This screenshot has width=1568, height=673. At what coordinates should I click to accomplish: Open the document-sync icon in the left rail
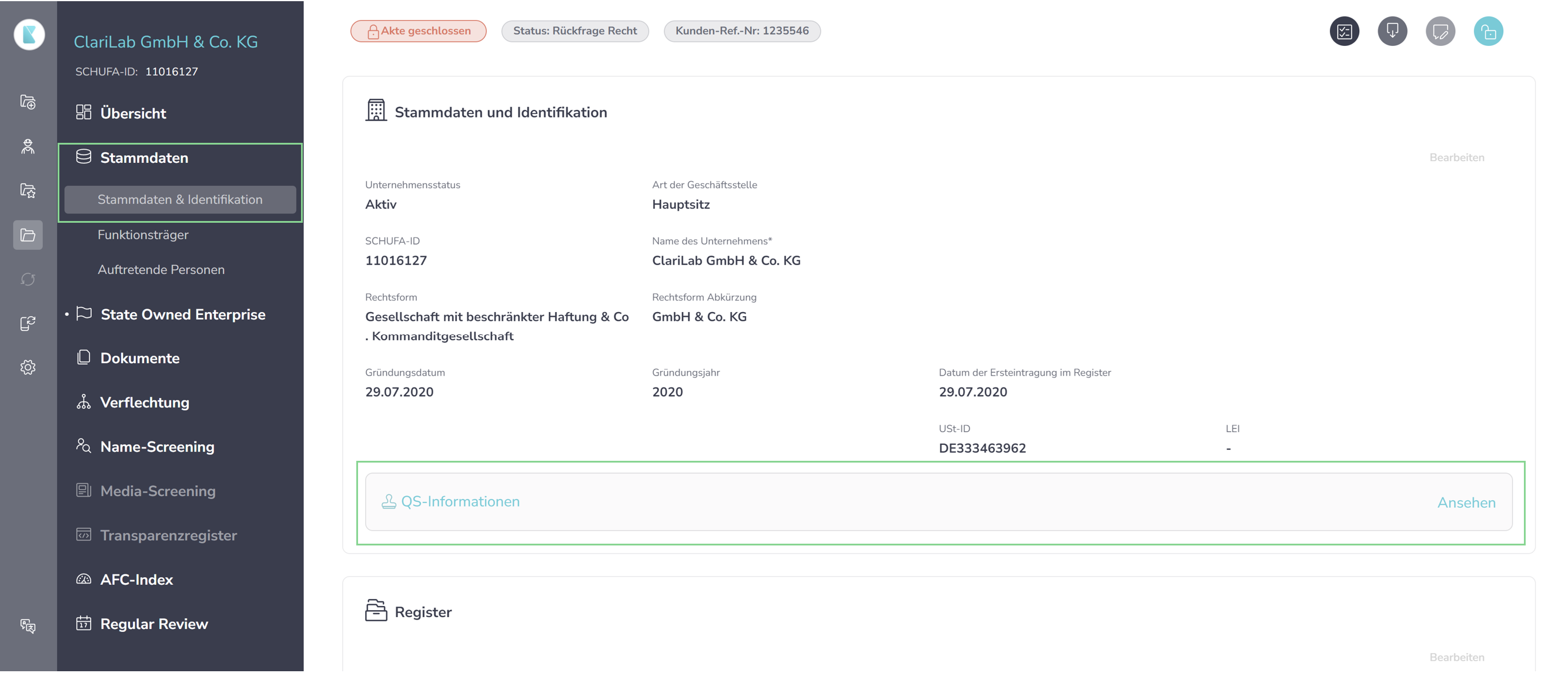(x=28, y=323)
